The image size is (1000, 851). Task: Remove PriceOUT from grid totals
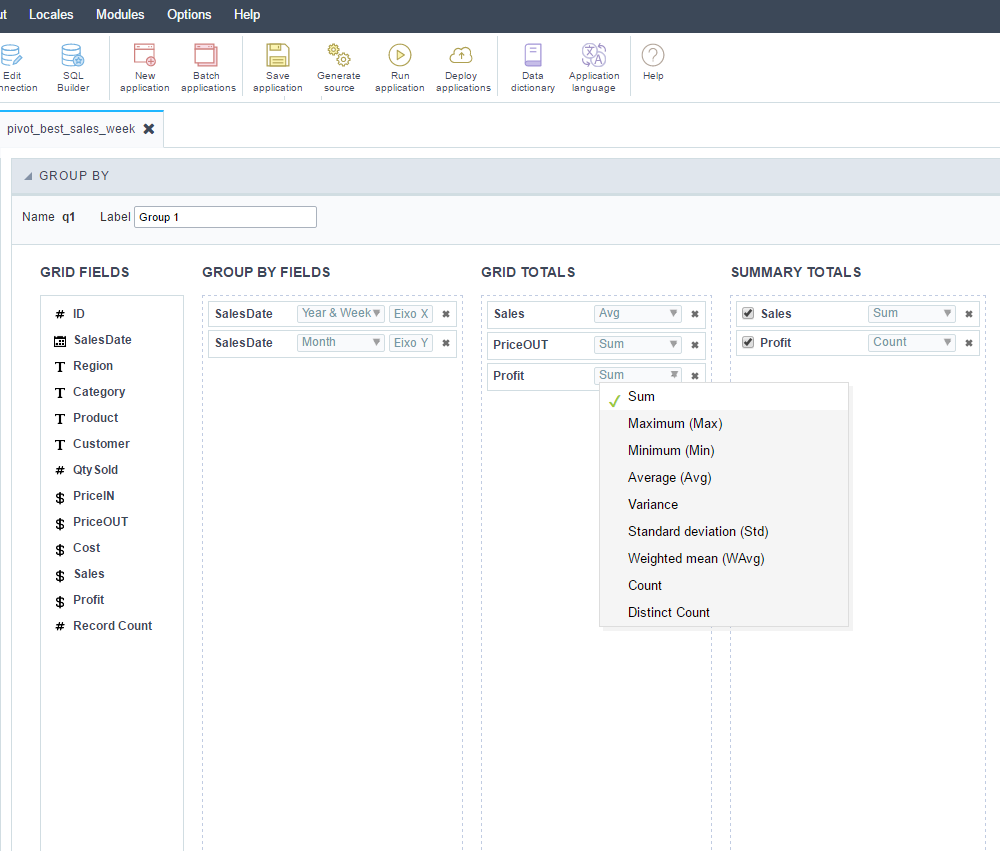coord(695,345)
